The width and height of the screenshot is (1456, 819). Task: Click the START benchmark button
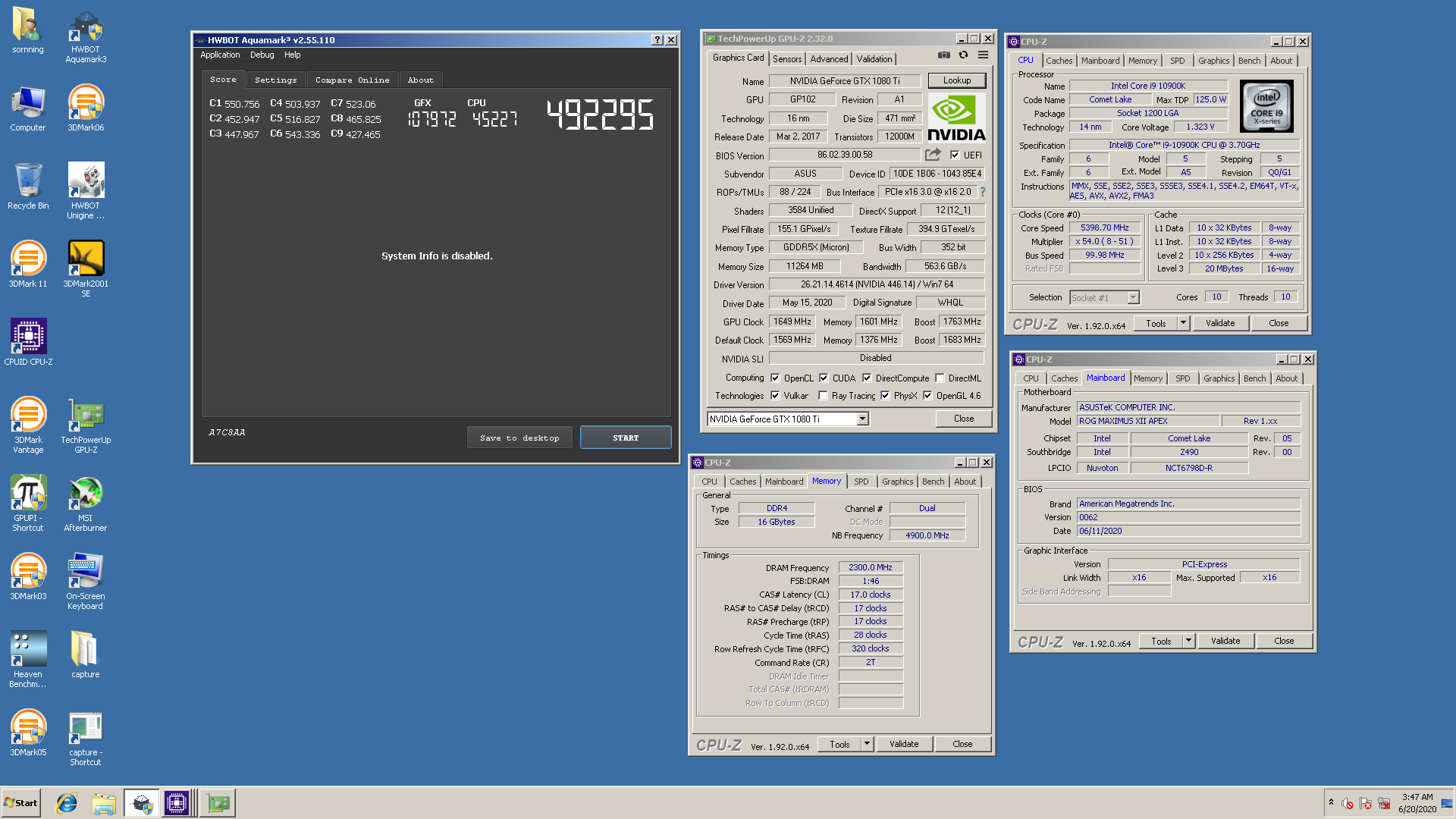[626, 438]
